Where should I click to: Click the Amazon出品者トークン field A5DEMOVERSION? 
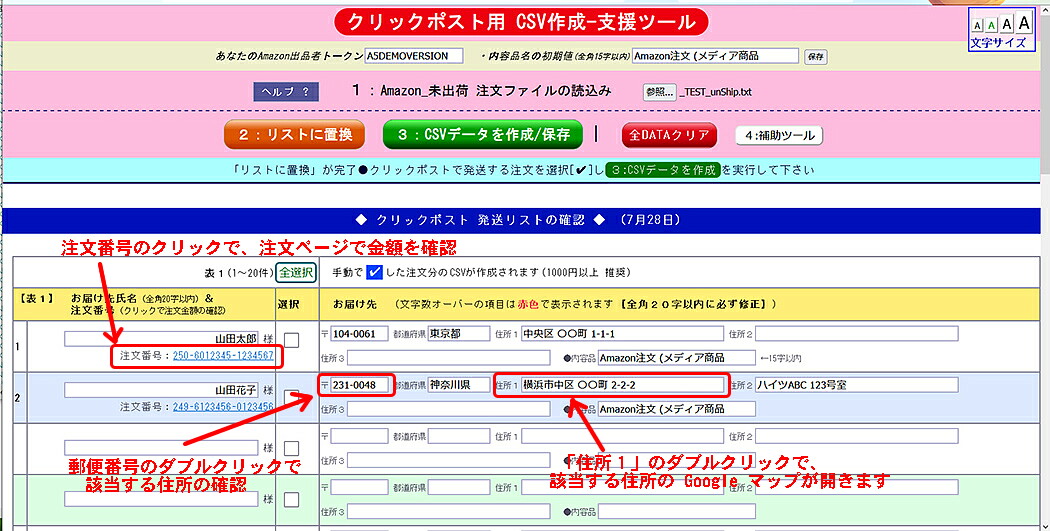pyautogui.click(x=414, y=56)
